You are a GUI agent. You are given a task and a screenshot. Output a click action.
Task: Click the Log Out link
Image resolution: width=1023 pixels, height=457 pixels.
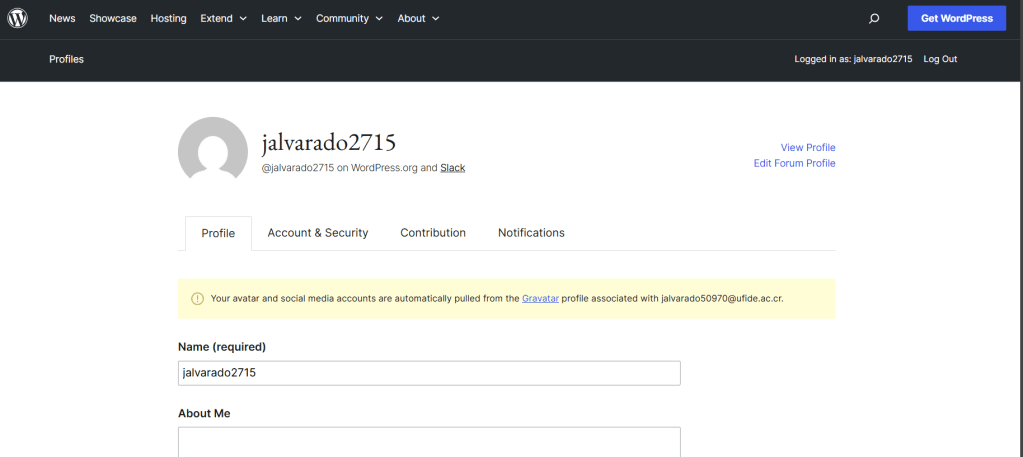940,59
